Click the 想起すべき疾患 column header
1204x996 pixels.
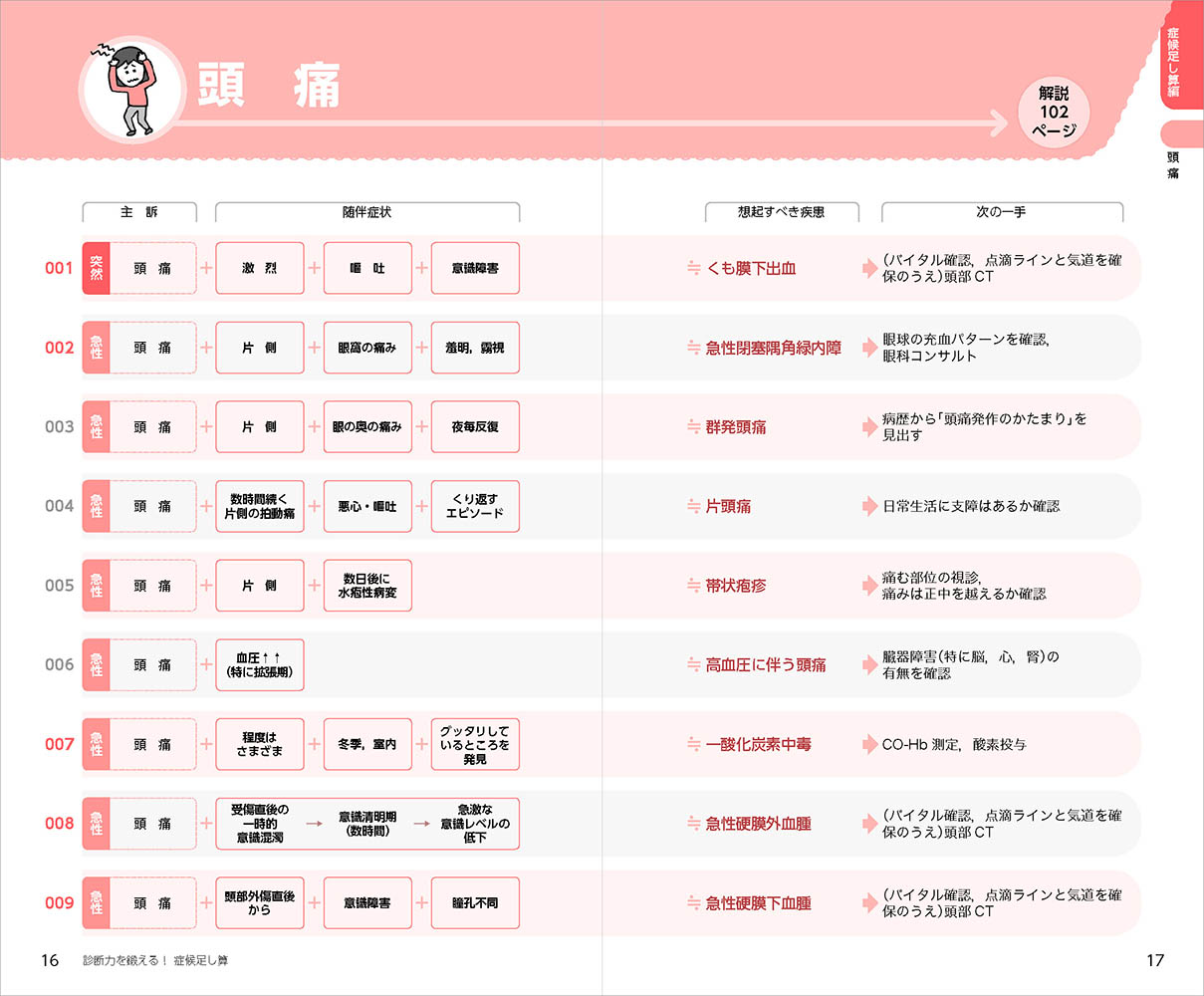tap(781, 212)
